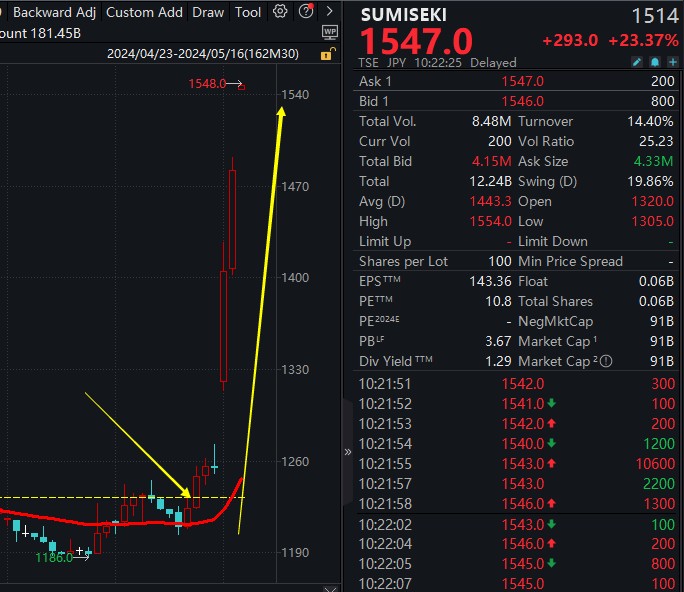Image resolution: width=684 pixels, height=592 pixels.
Task: Click the WP monitor icon
Action: pyautogui.click(x=330, y=32)
